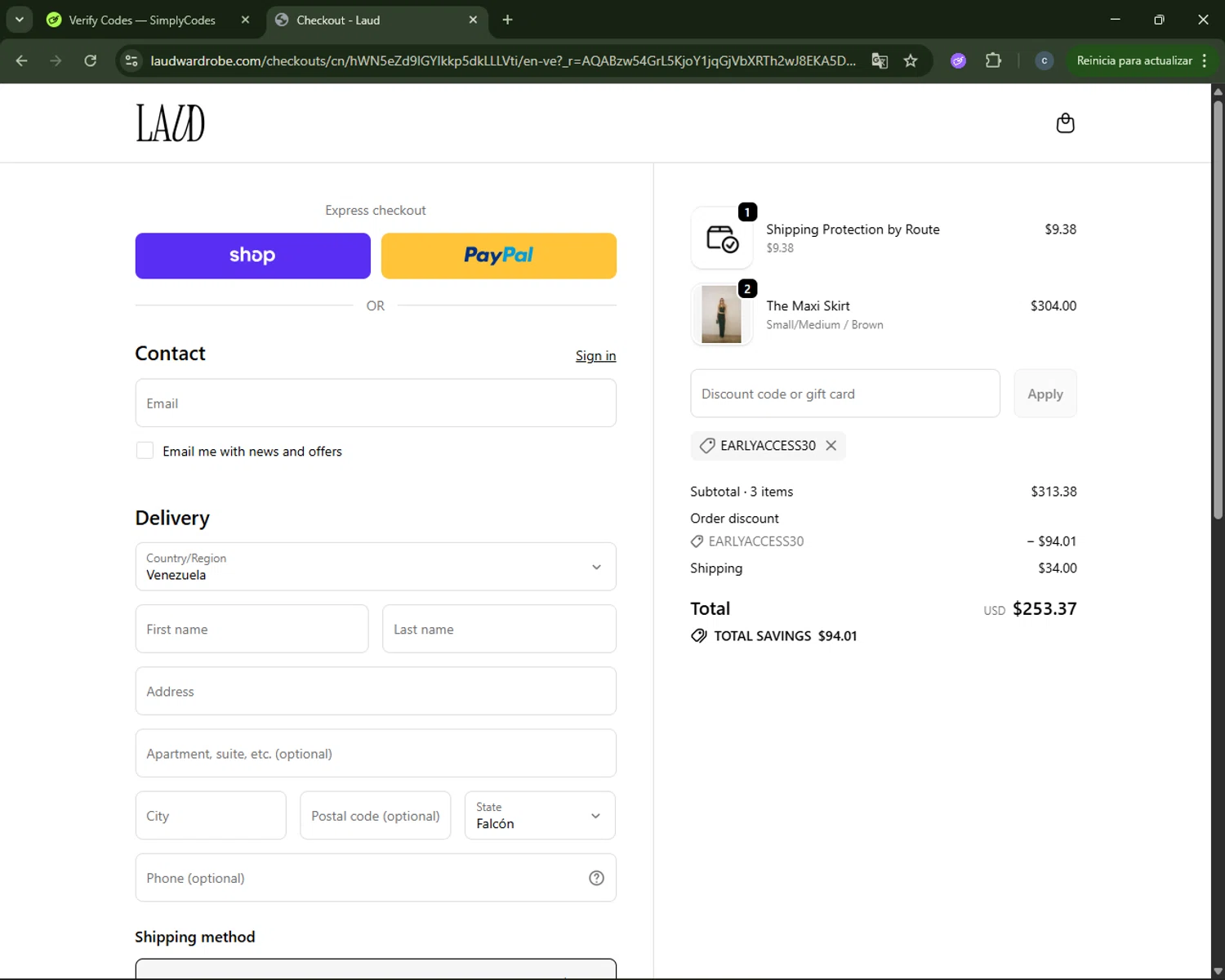Click the browser address bar URL
The image size is (1225, 980).
point(503,60)
